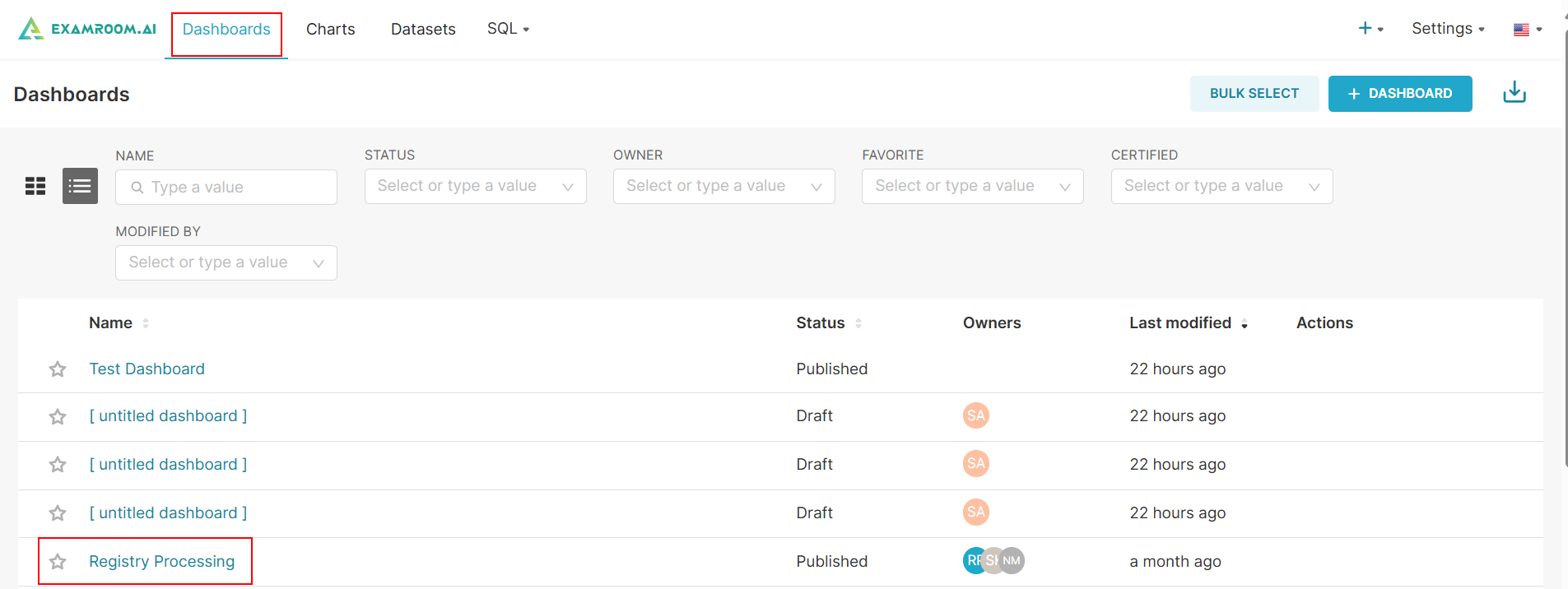Click the Name search input field

click(x=235, y=187)
